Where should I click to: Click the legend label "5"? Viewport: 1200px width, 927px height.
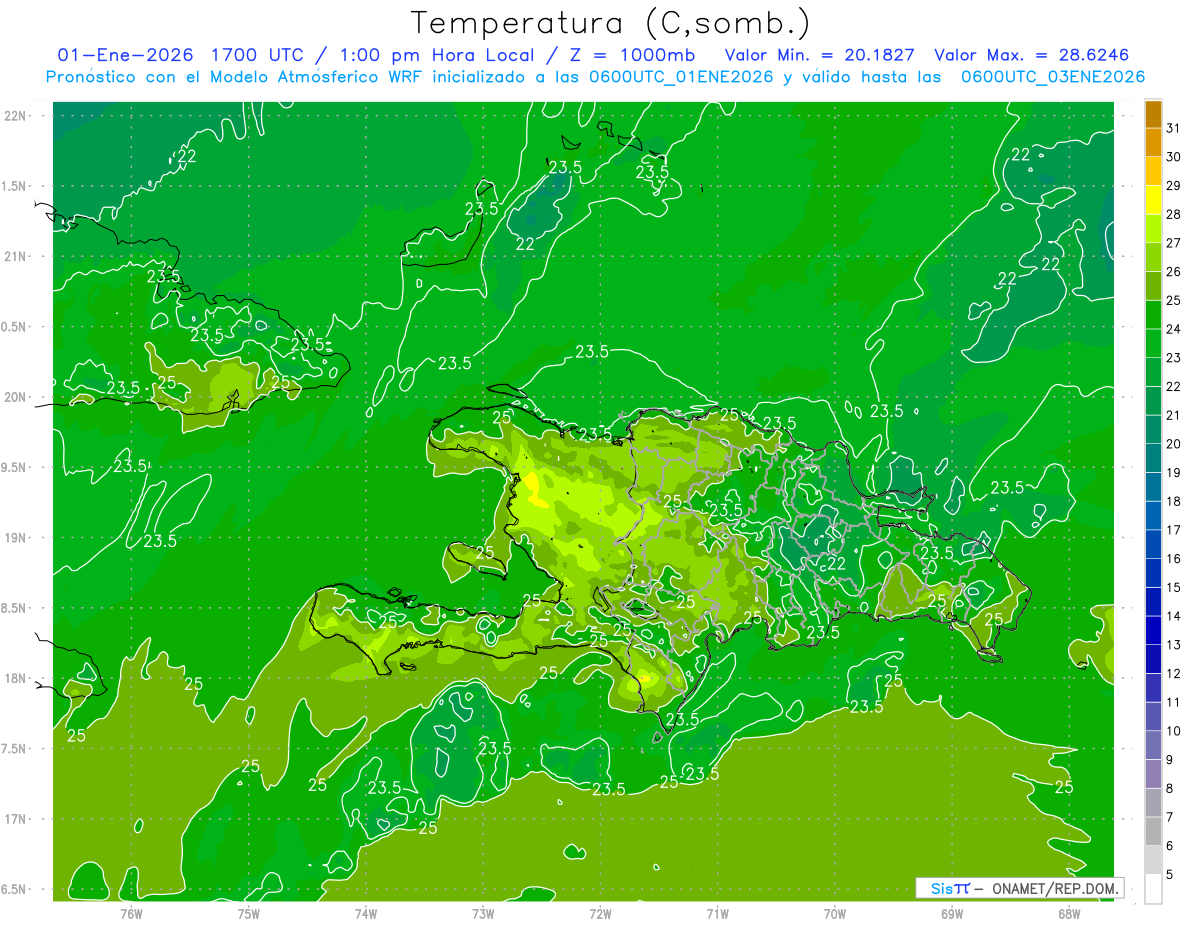1170,874
